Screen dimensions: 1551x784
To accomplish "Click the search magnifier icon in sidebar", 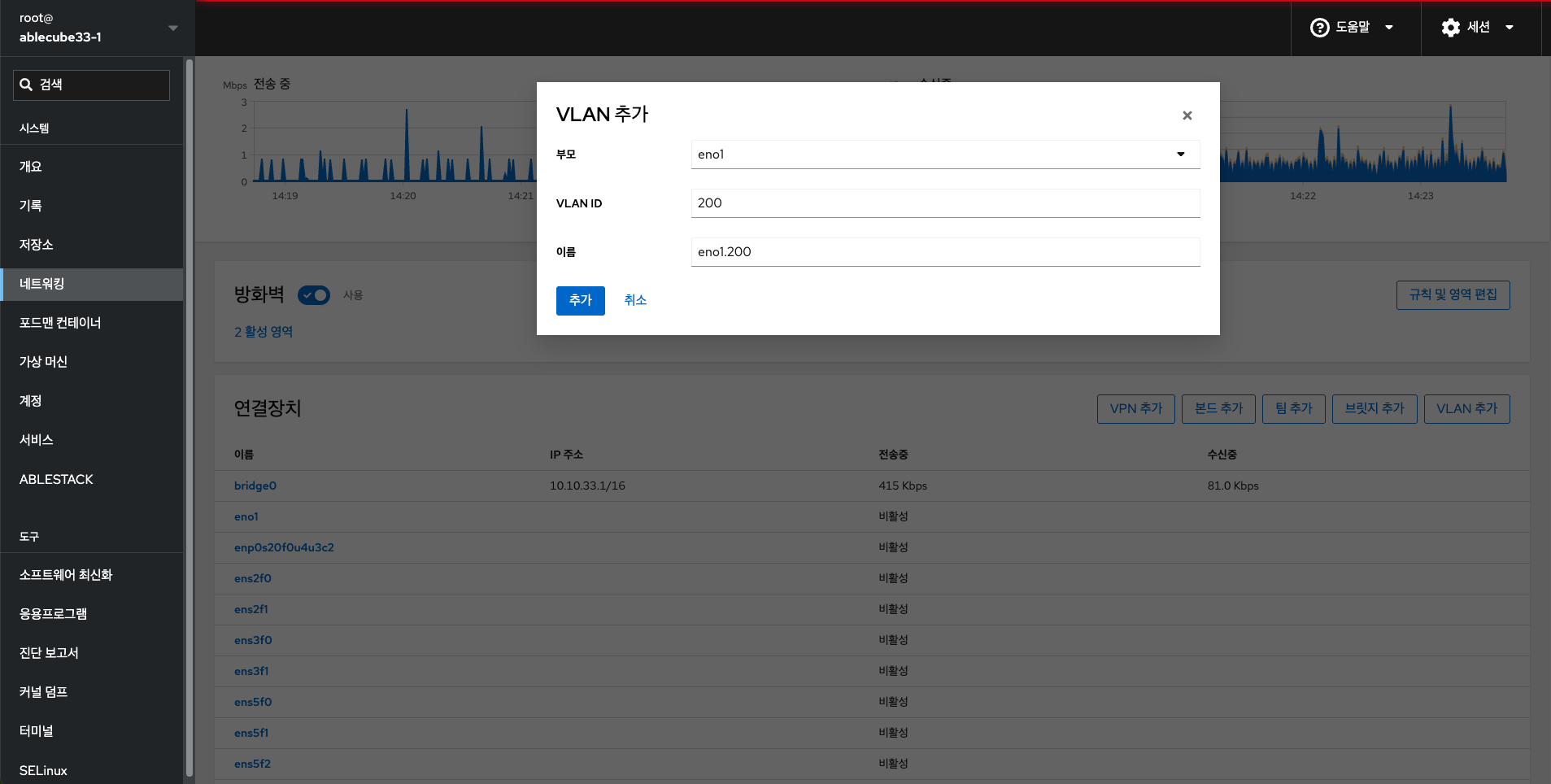I will tap(26, 85).
